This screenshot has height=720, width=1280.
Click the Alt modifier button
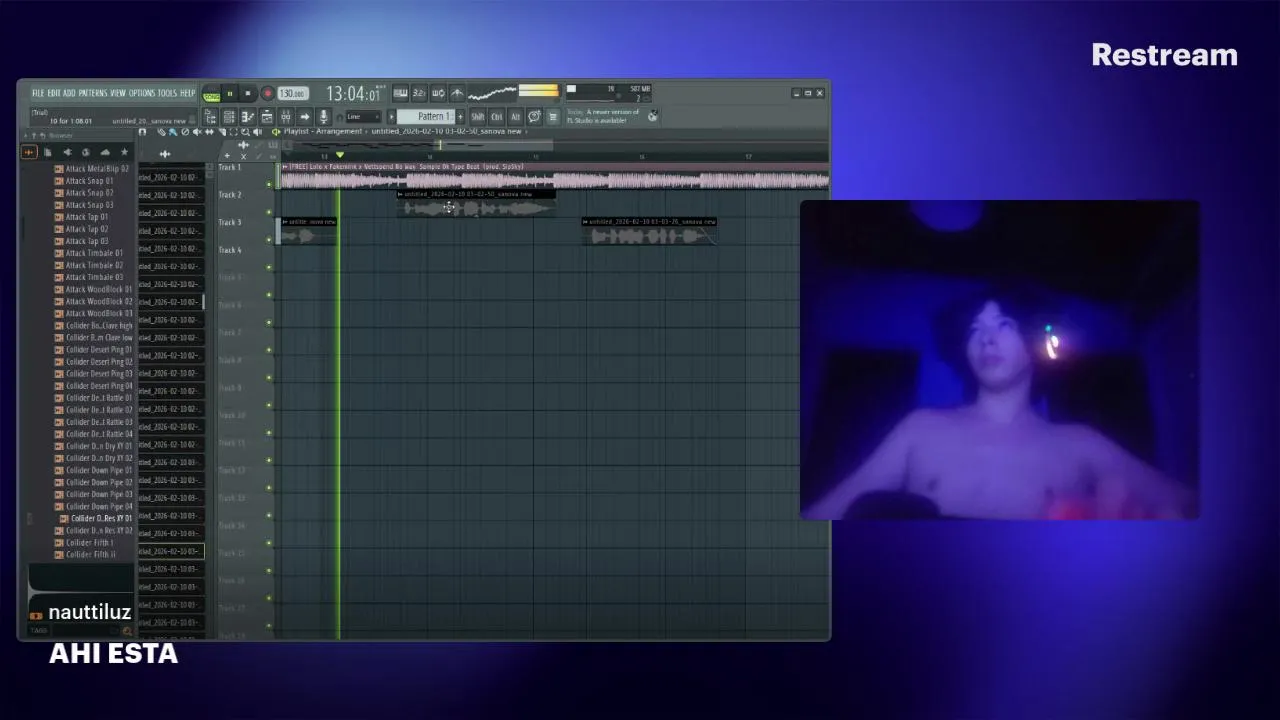tap(516, 117)
